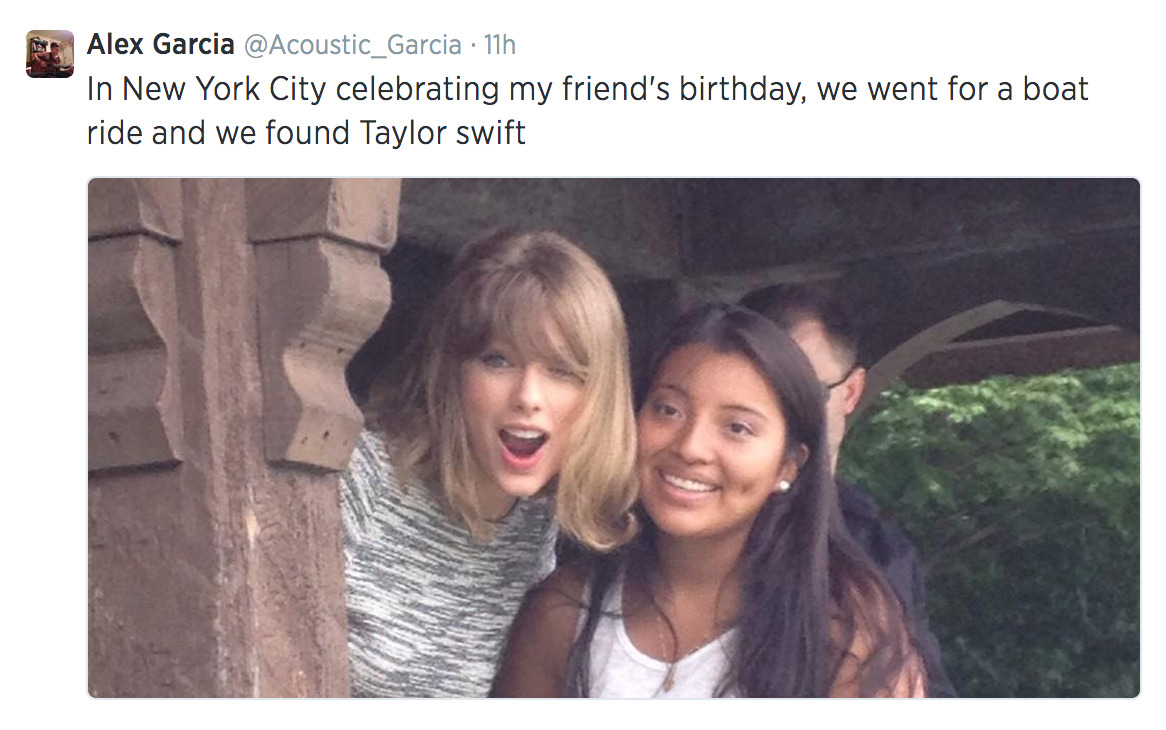Click the word "celebrating" in the tweet
This screenshot has width=1166, height=730.
pos(417,89)
